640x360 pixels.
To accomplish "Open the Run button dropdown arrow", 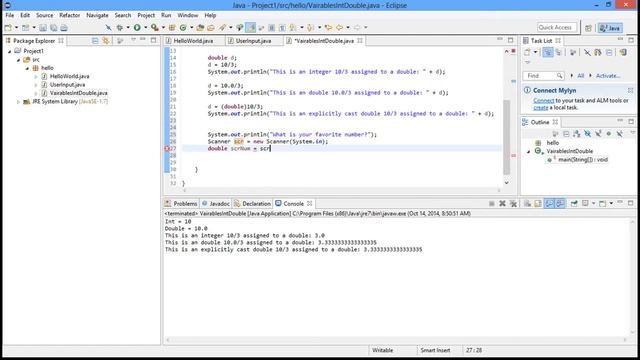I will [145, 28].
